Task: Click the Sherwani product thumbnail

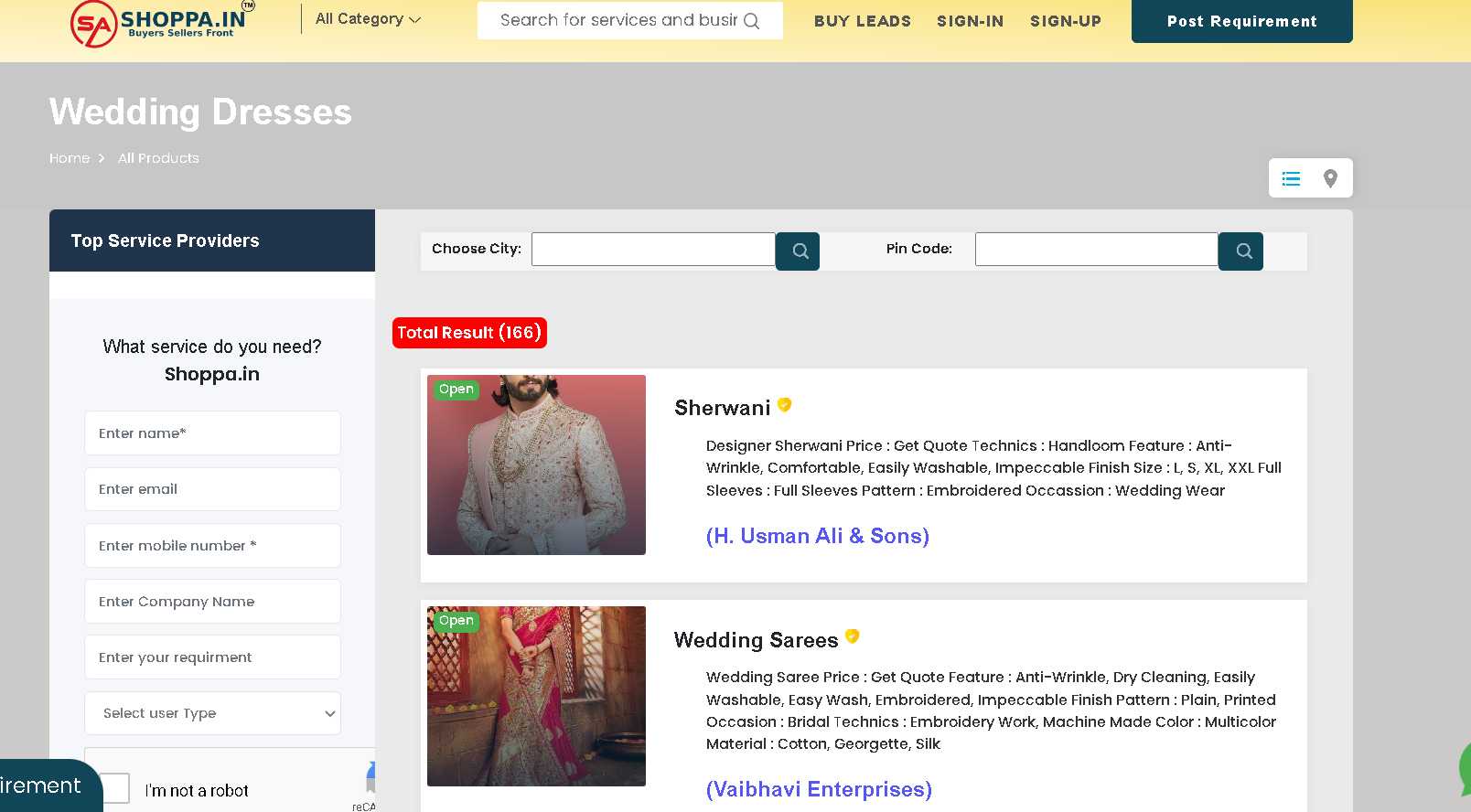Action: (x=536, y=465)
